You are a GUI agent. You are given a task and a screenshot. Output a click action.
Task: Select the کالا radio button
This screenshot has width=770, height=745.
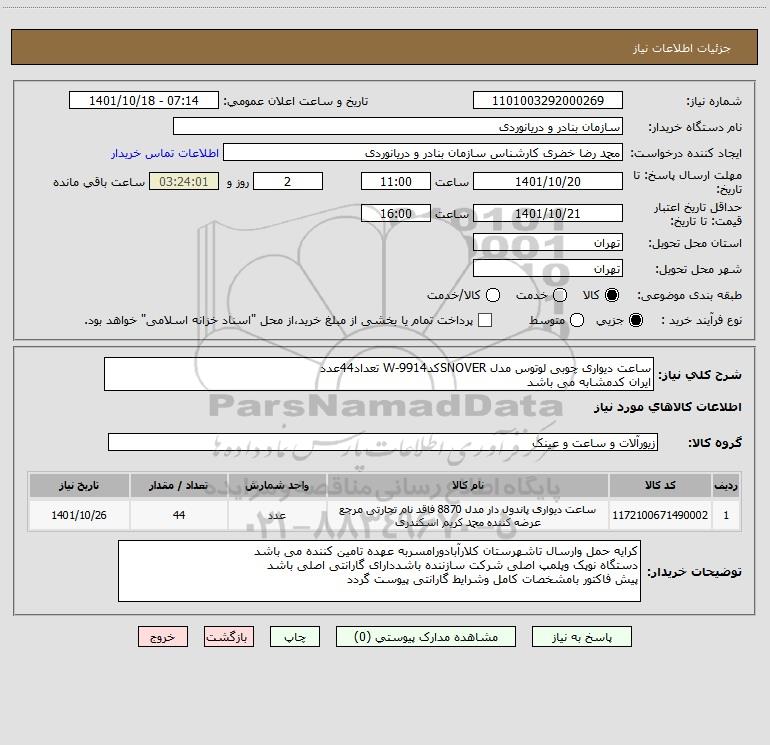click(x=612, y=295)
